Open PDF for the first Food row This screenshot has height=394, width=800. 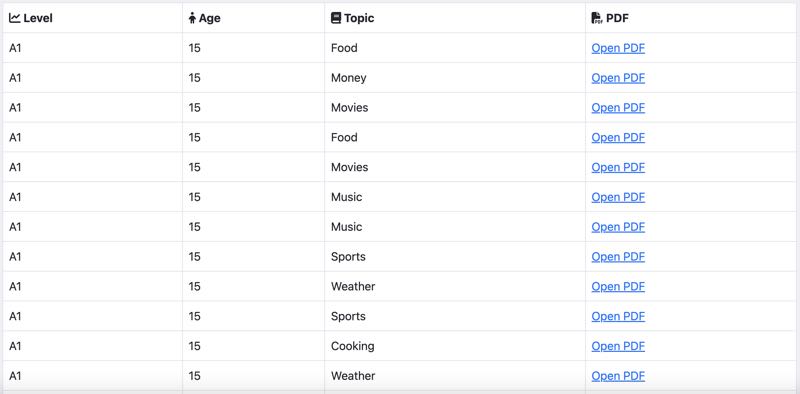pos(618,48)
